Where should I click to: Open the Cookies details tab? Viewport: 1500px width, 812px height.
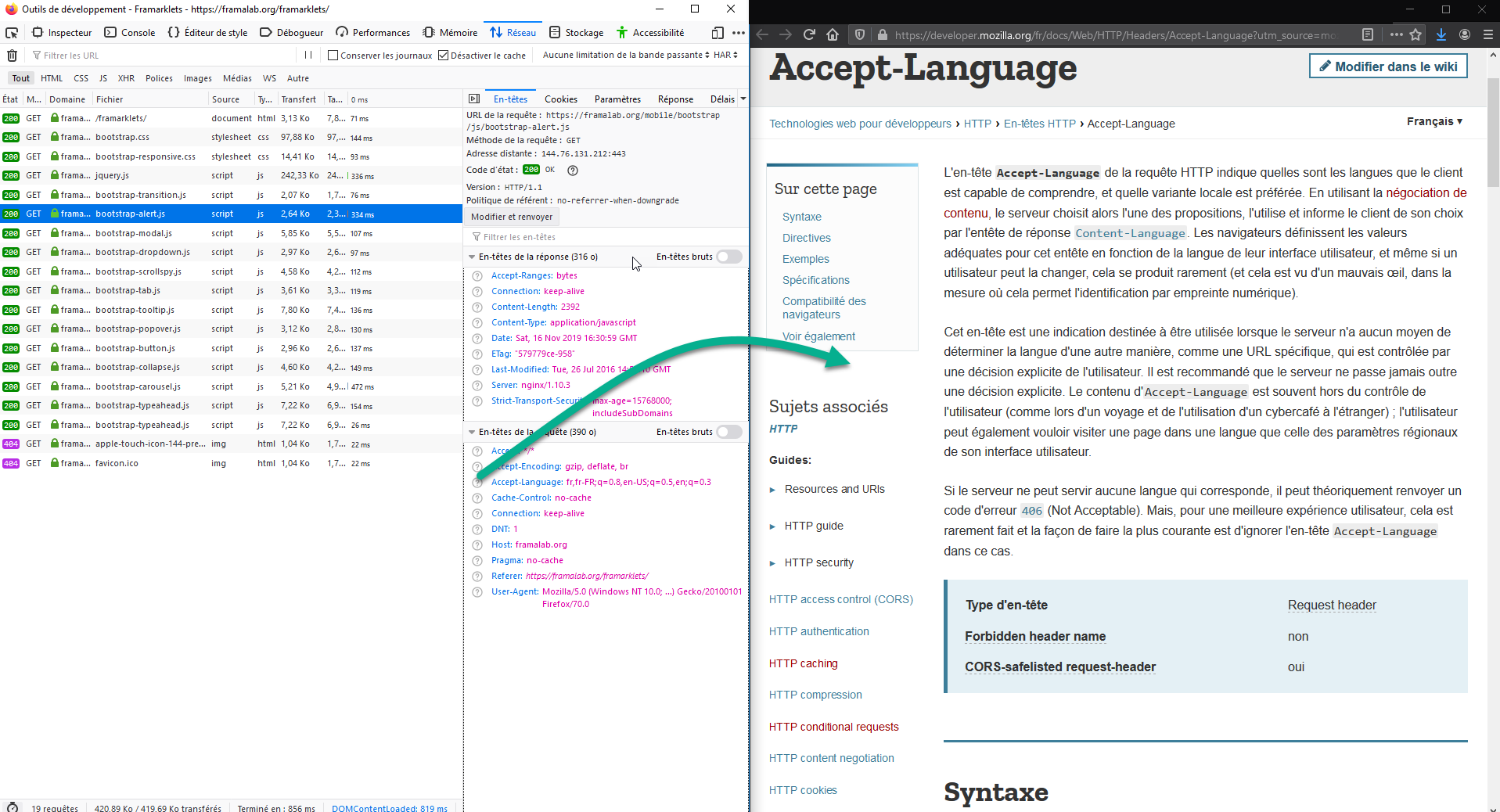point(561,99)
